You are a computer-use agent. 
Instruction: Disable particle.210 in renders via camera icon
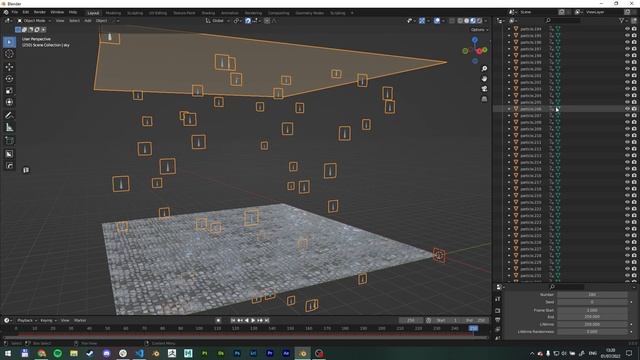[634, 136]
